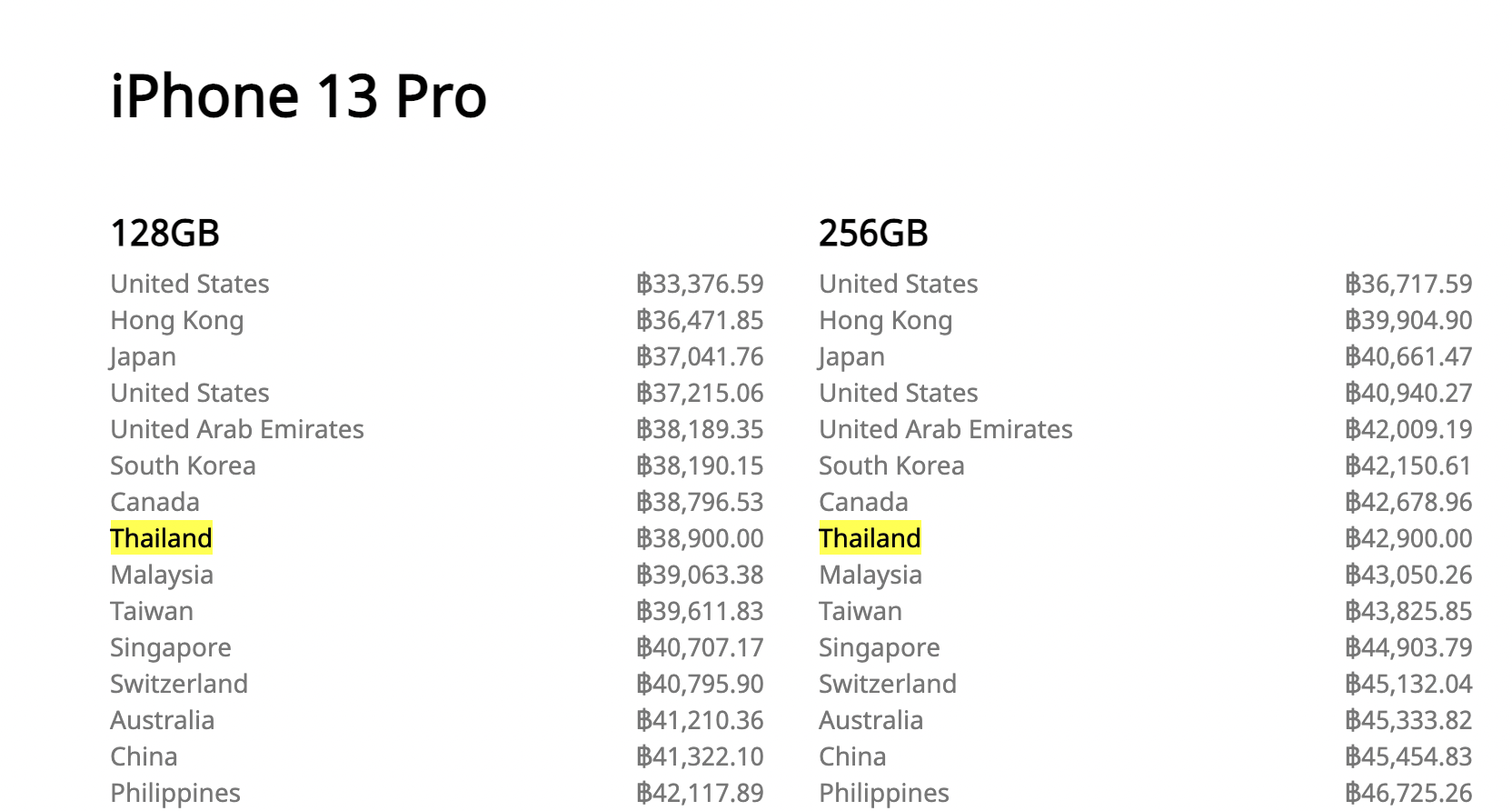Click the iPhone 13 Pro heading
Image resolution: width=1512 pixels, height=811 pixels.
pyautogui.click(x=298, y=96)
